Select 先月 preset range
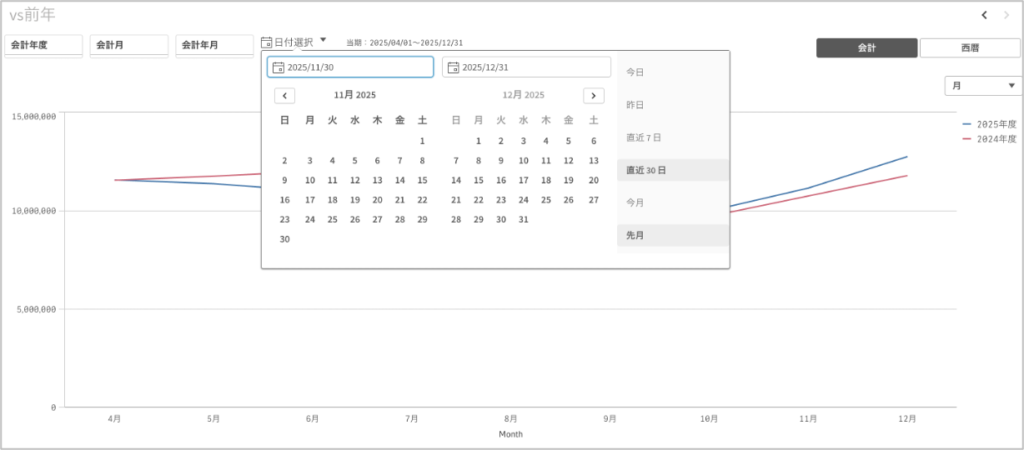 (x=672, y=235)
